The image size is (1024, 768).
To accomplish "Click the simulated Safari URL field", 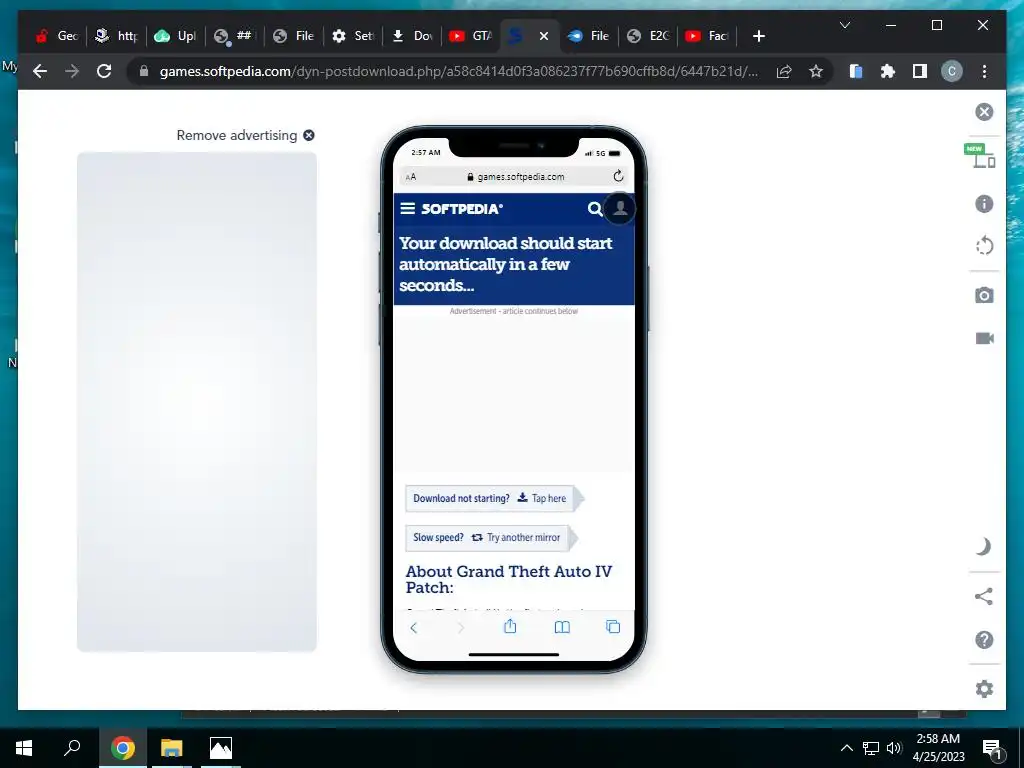I will coord(514,176).
